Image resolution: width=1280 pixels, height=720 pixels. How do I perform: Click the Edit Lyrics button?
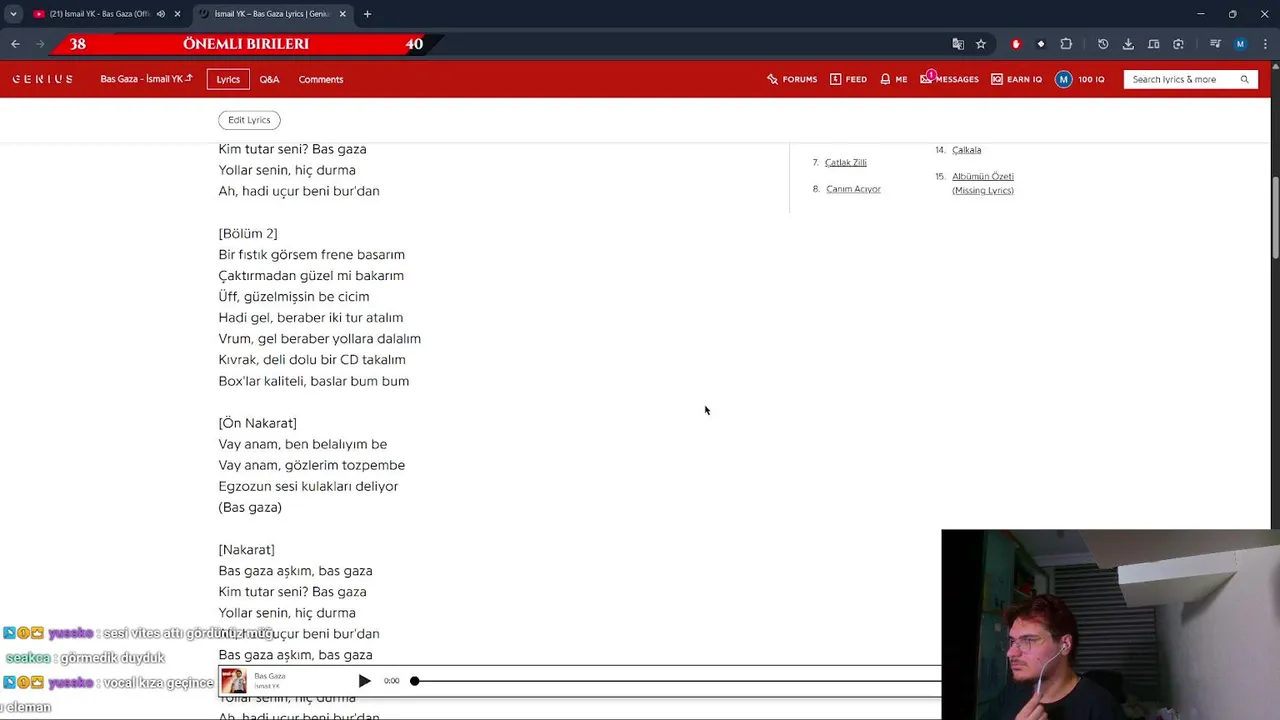[249, 120]
